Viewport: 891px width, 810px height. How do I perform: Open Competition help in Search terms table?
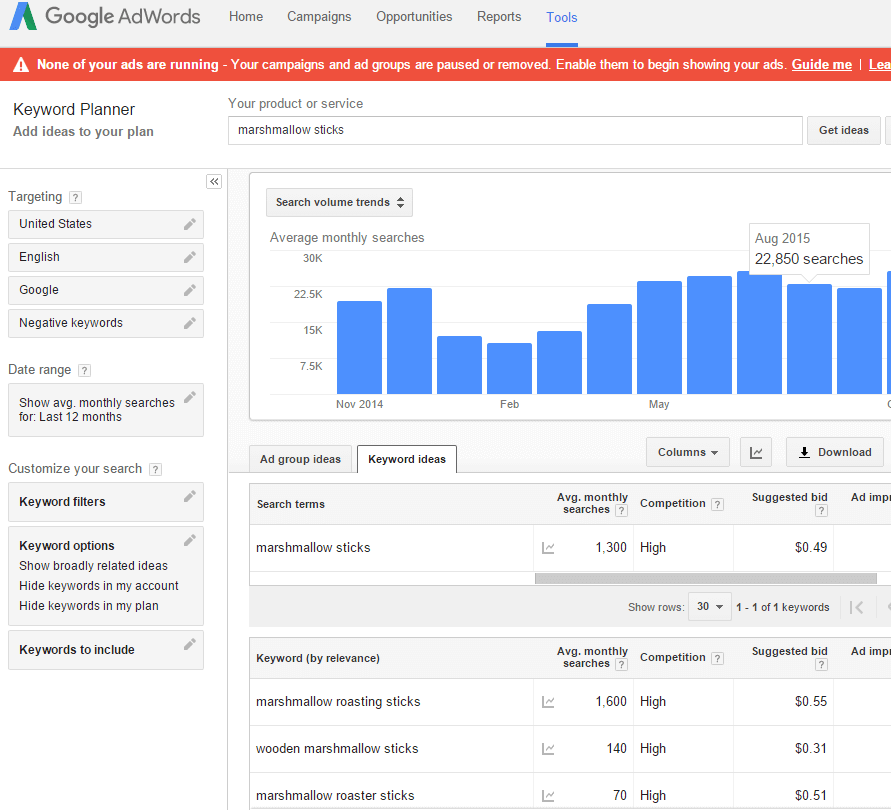[718, 504]
